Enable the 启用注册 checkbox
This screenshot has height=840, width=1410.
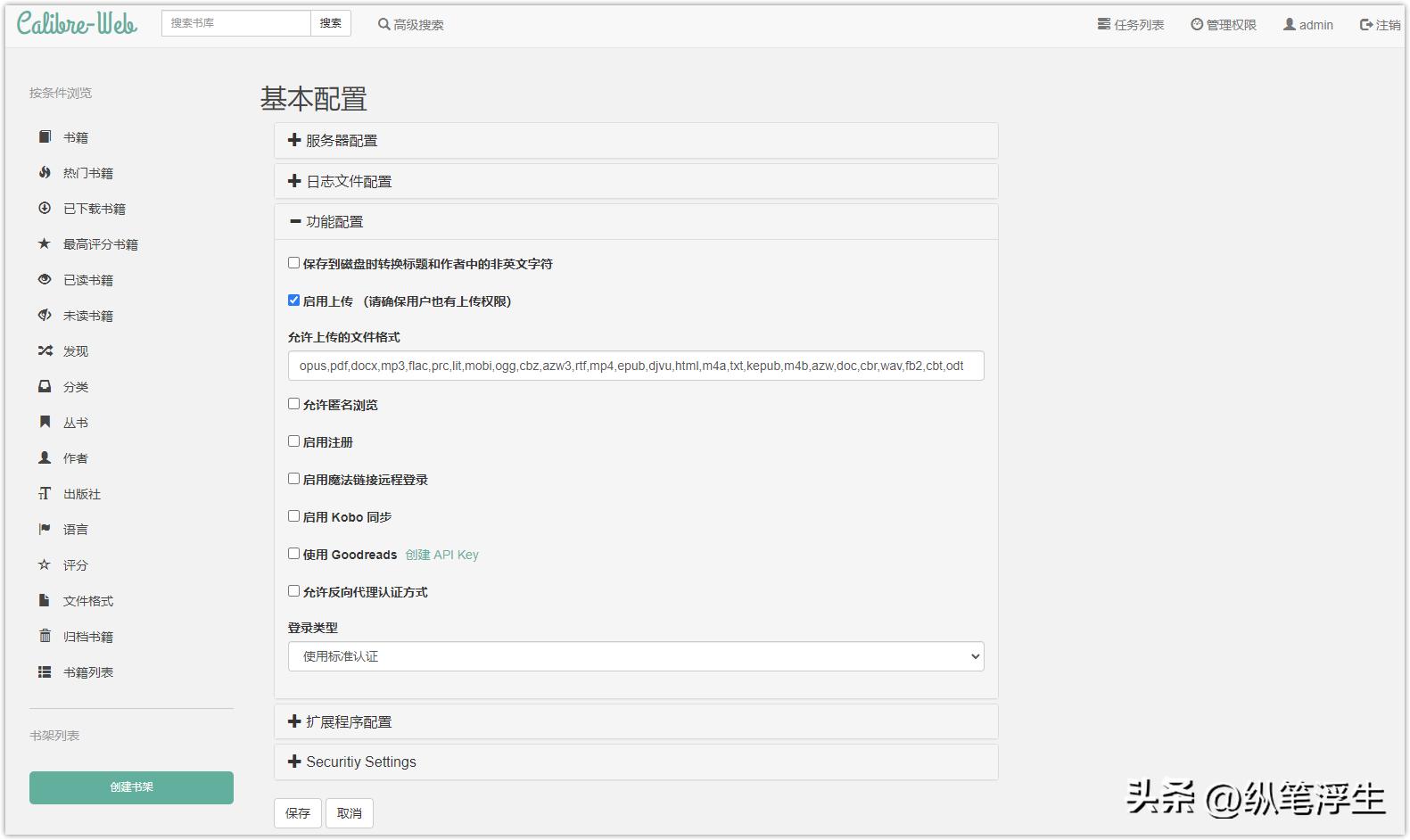[x=293, y=441]
